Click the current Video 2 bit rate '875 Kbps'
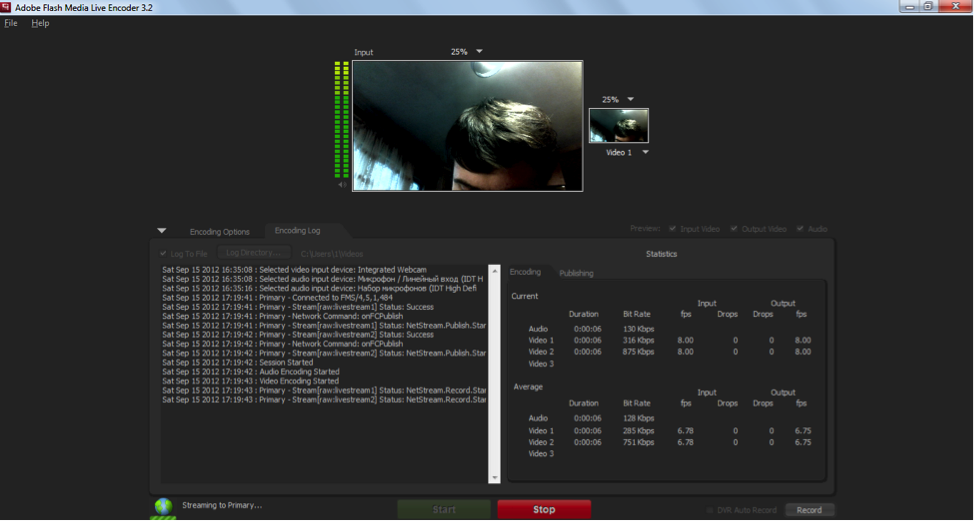Screen dimensions: 974x521 coord(639,351)
